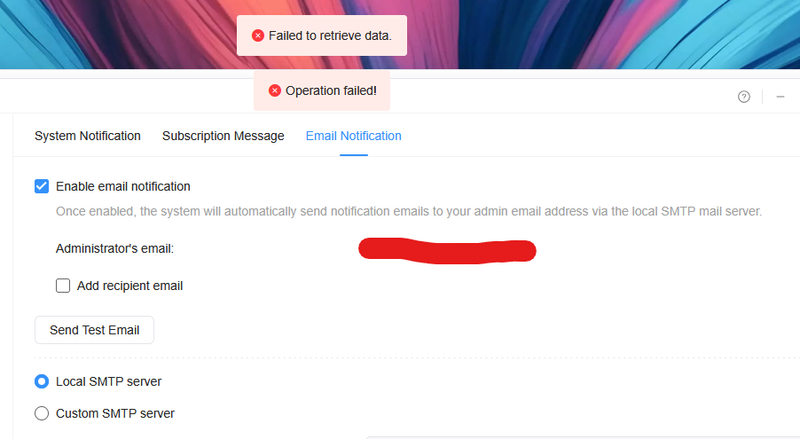Screen dimensions: 800x439
Task: Choose the Custom SMTP server radio button
Action: [x=42, y=413]
